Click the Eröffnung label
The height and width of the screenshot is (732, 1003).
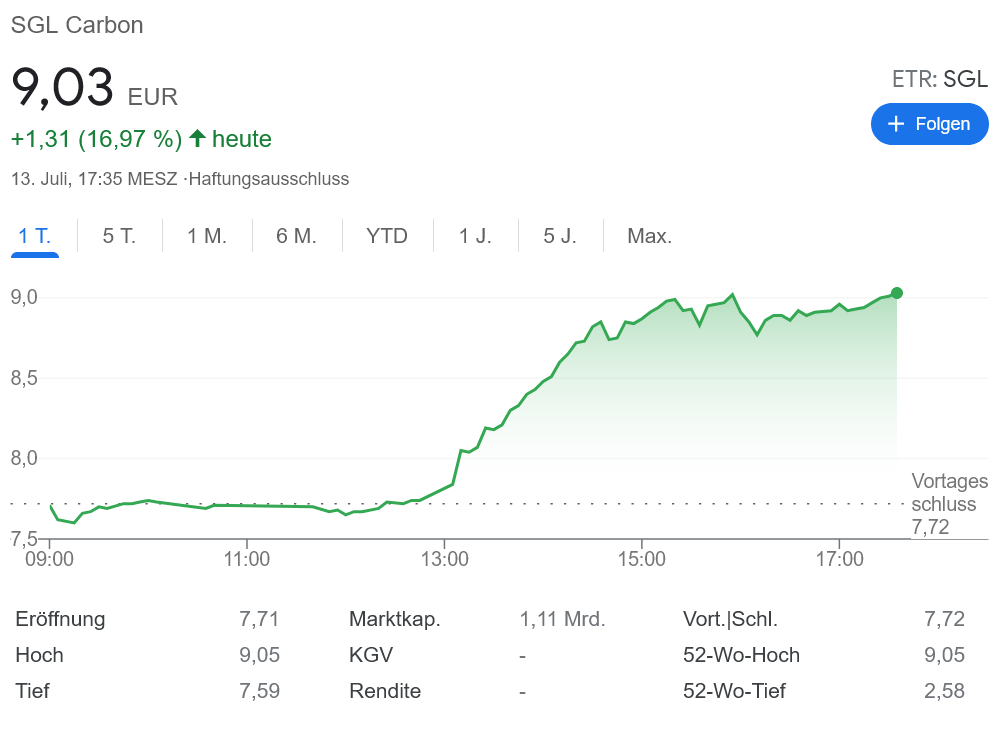pyautogui.click(x=61, y=619)
